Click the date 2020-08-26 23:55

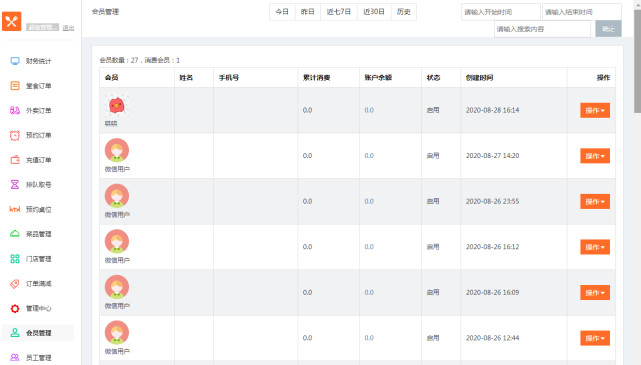point(493,202)
